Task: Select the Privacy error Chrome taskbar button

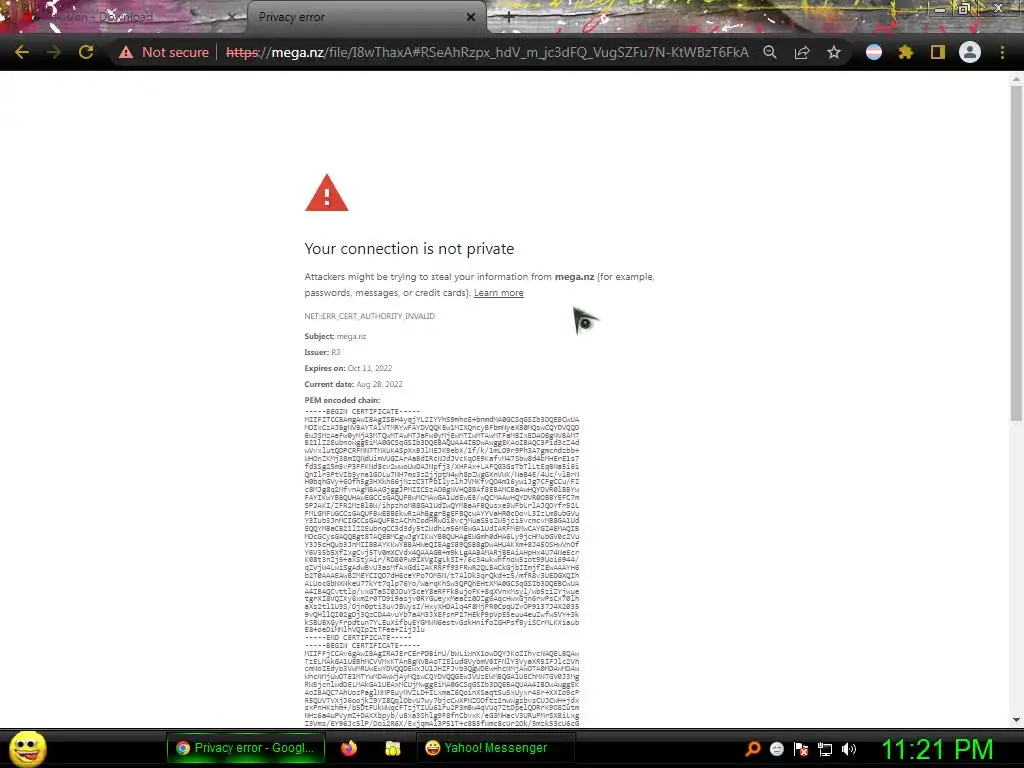Action: [246, 748]
